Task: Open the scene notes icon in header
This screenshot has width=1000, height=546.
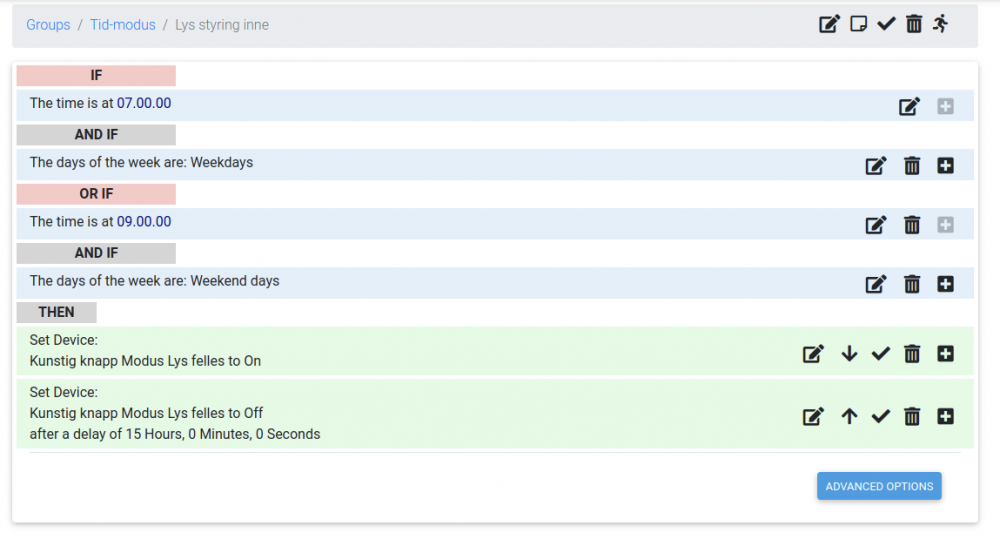Action: 858,24
